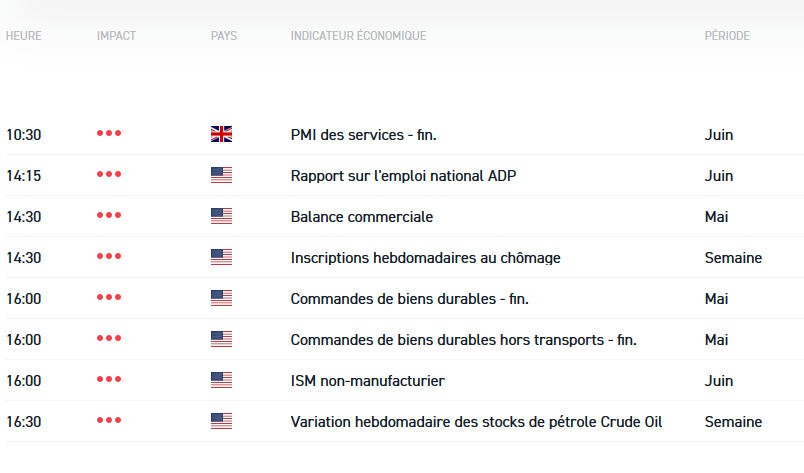The height and width of the screenshot is (473, 804).
Task: Open PMI des services - fin. indicator
Action: tap(363, 135)
